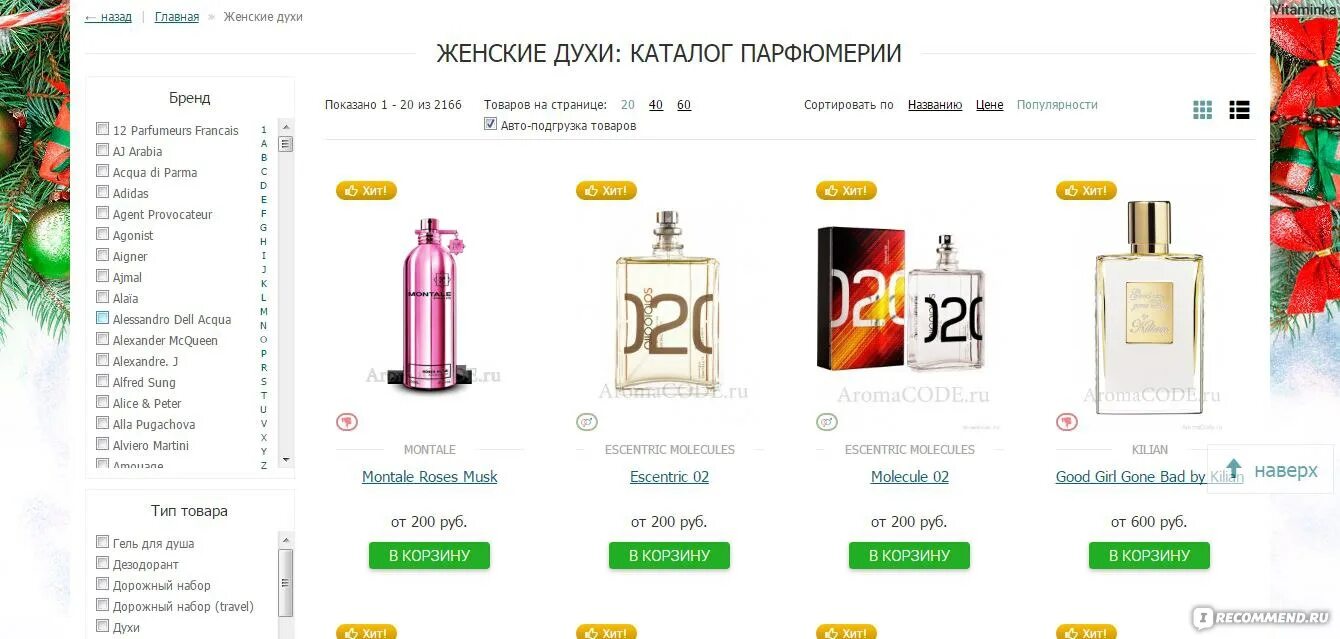Viewport: 1340px width, 639px height.
Task: Add Escentric 02 to cart with В КОРЗИНУ
Action: click(x=669, y=556)
